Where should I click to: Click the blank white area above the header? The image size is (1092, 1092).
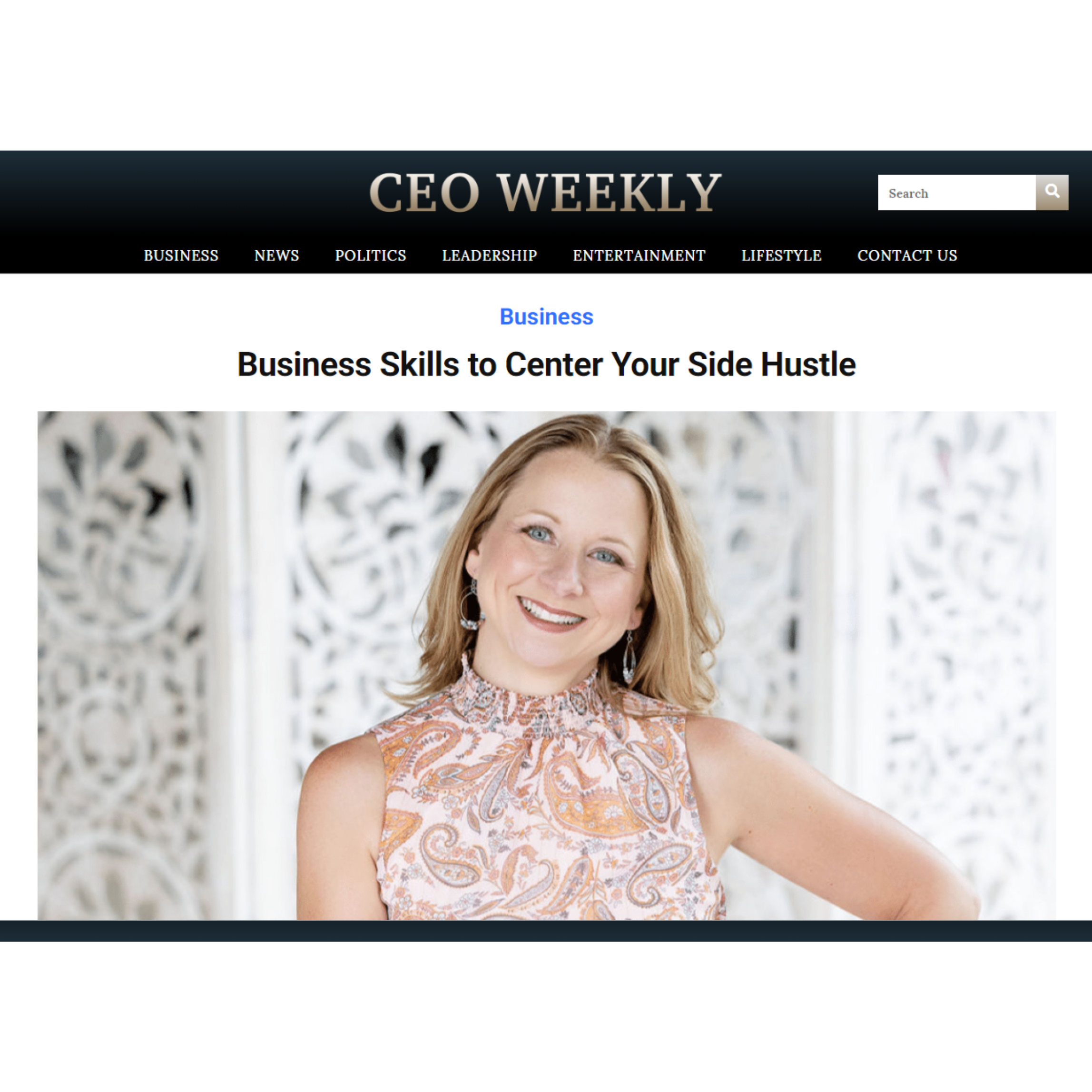click(x=546, y=75)
